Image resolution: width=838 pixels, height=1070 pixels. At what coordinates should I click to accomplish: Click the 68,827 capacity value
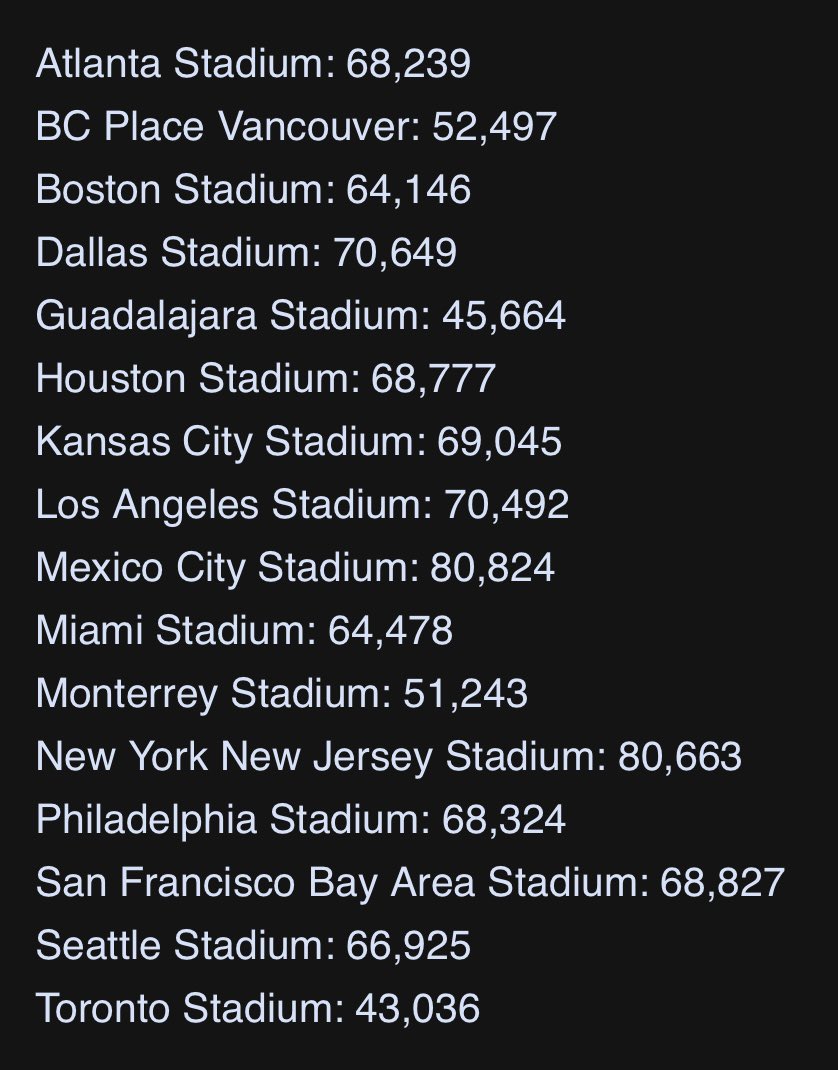point(723,883)
